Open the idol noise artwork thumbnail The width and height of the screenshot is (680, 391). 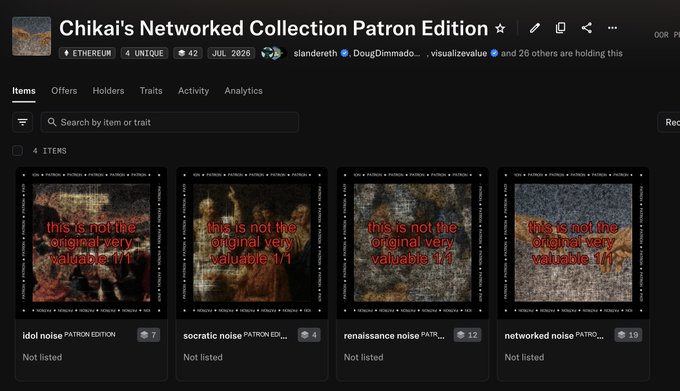point(92,243)
